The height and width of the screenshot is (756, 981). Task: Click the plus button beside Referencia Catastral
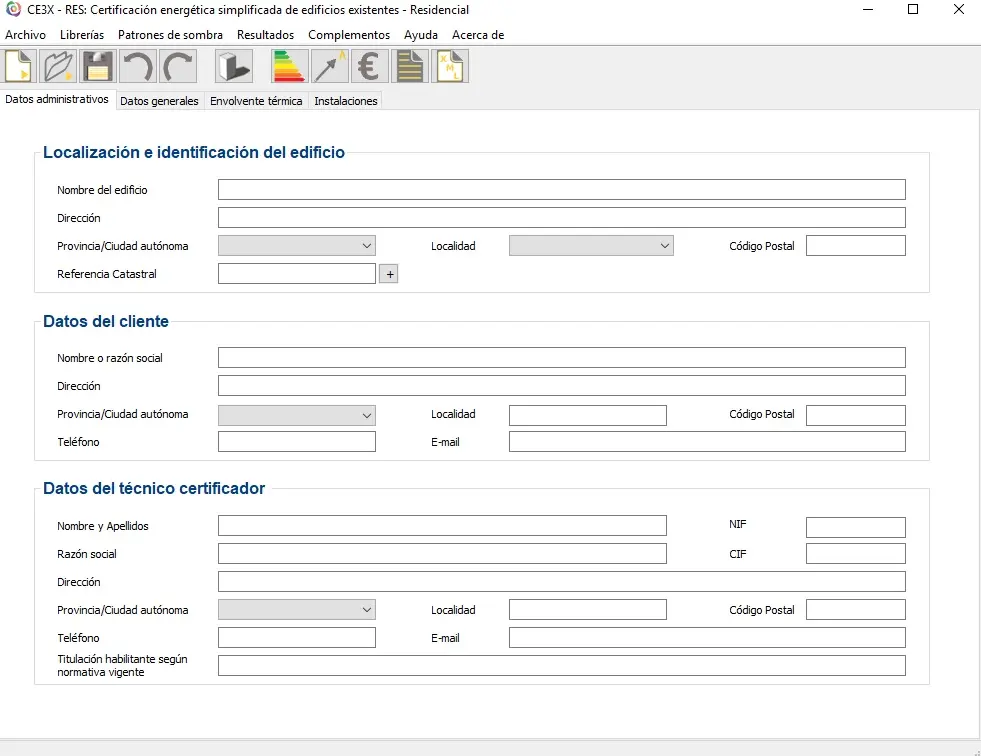[389, 274]
